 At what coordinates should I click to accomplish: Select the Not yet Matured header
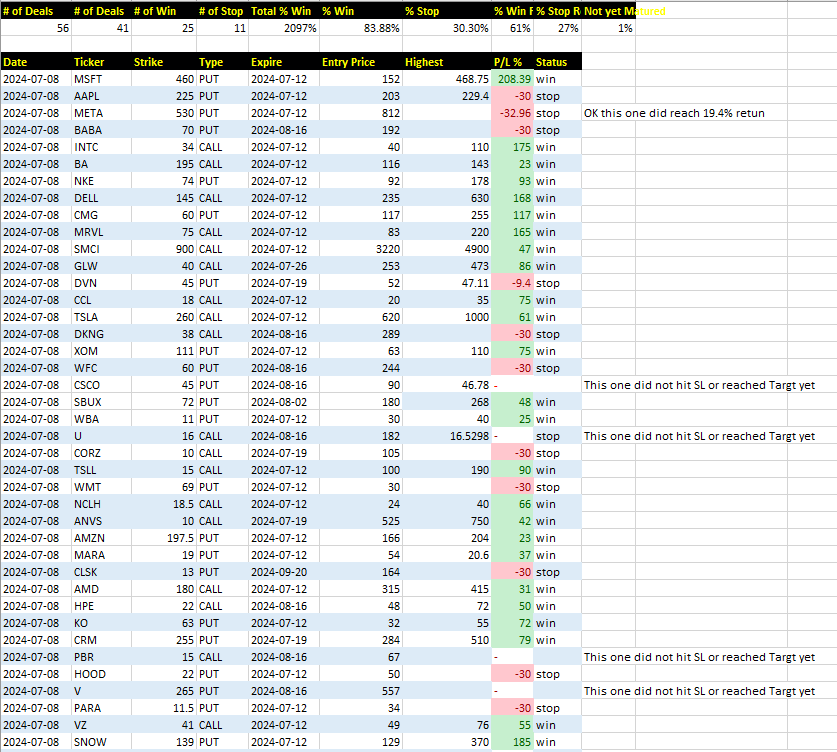624,11
